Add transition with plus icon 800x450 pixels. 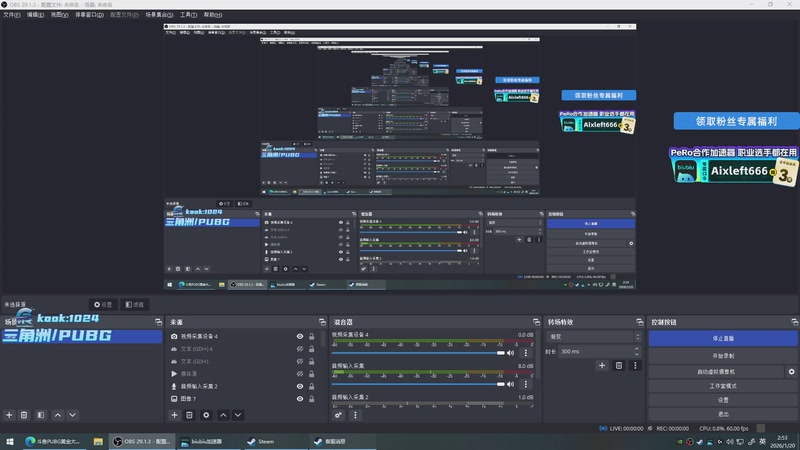click(602, 365)
